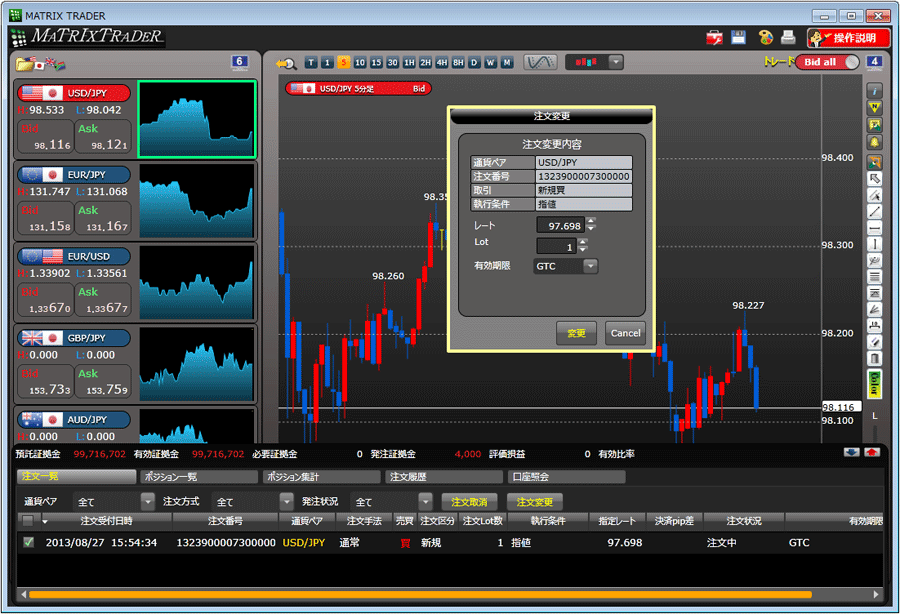Switch to the 注文履歴 tab

tap(444, 476)
